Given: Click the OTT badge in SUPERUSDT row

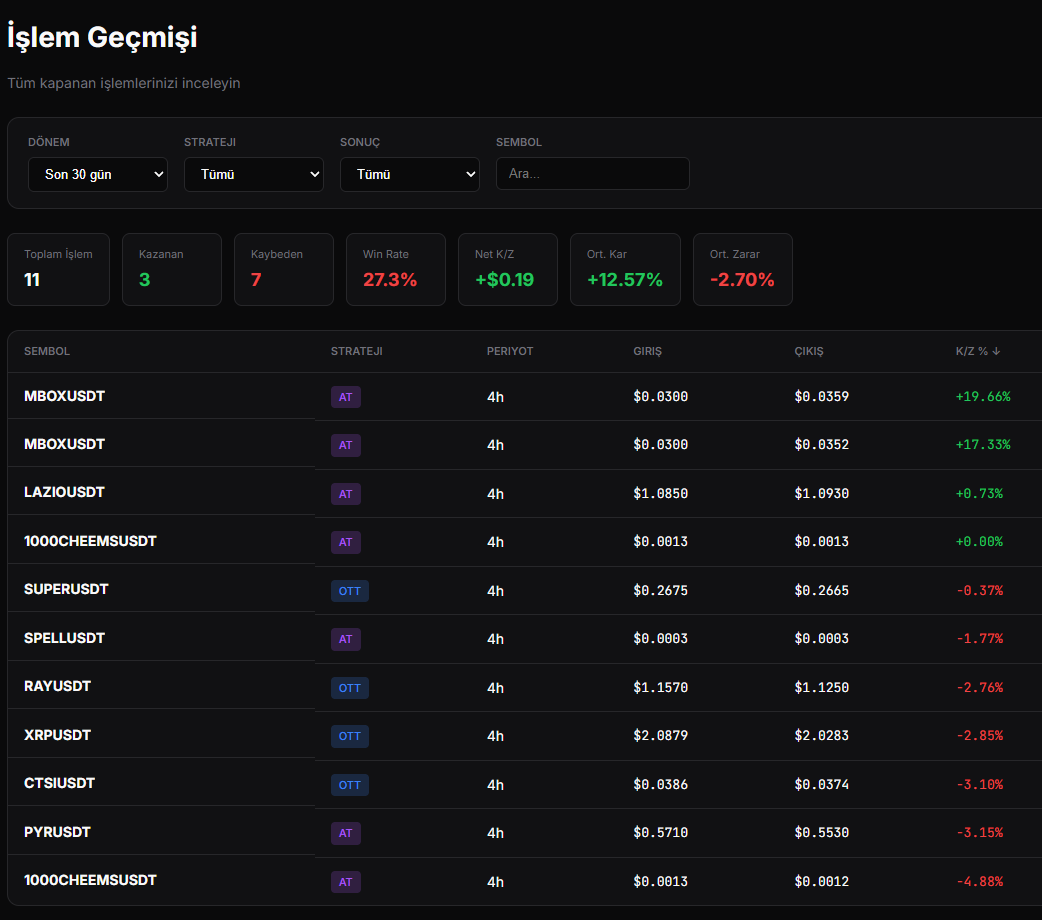Looking at the screenshot, I should point(350,591).
